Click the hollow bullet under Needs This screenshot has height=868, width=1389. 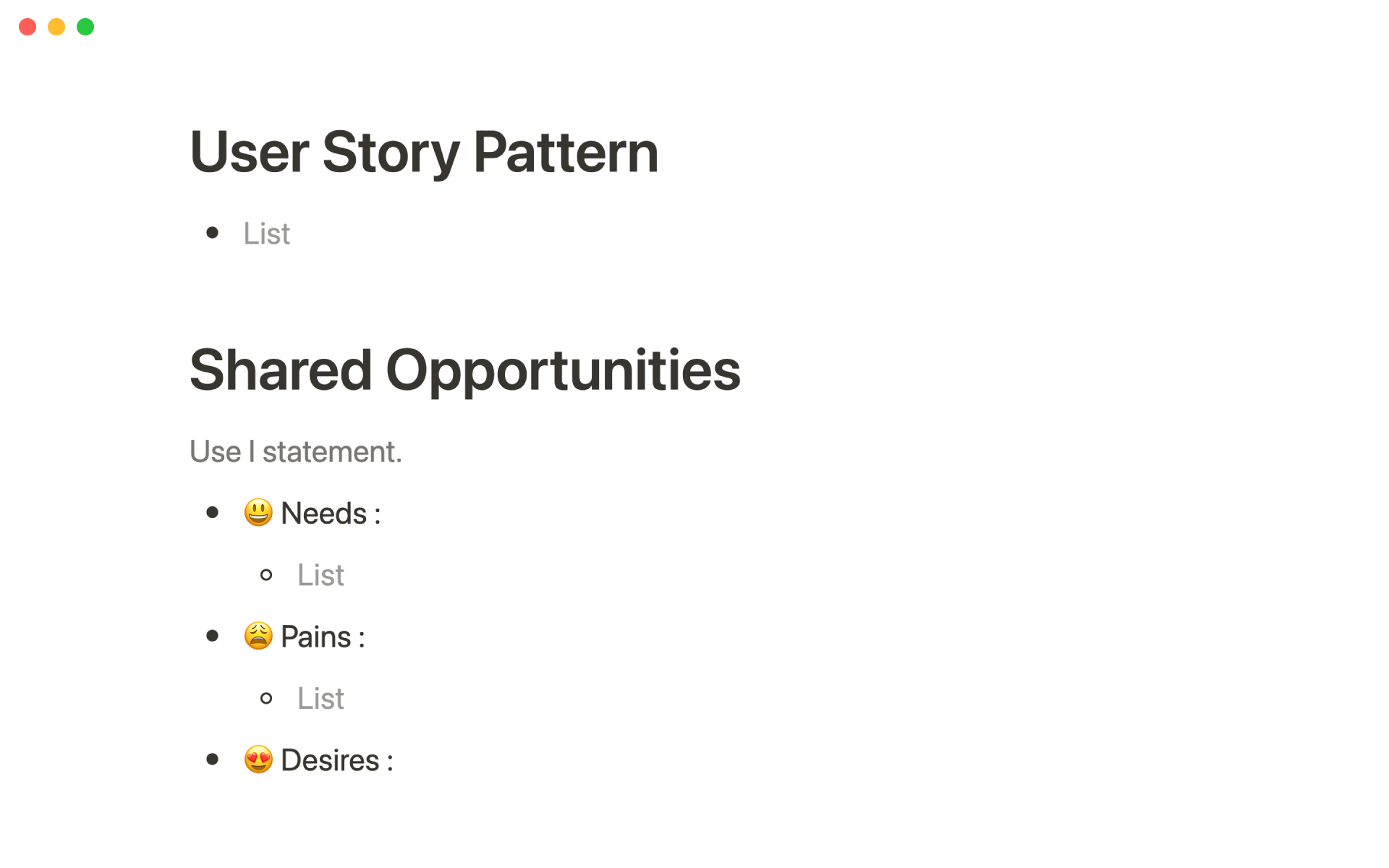266,575
